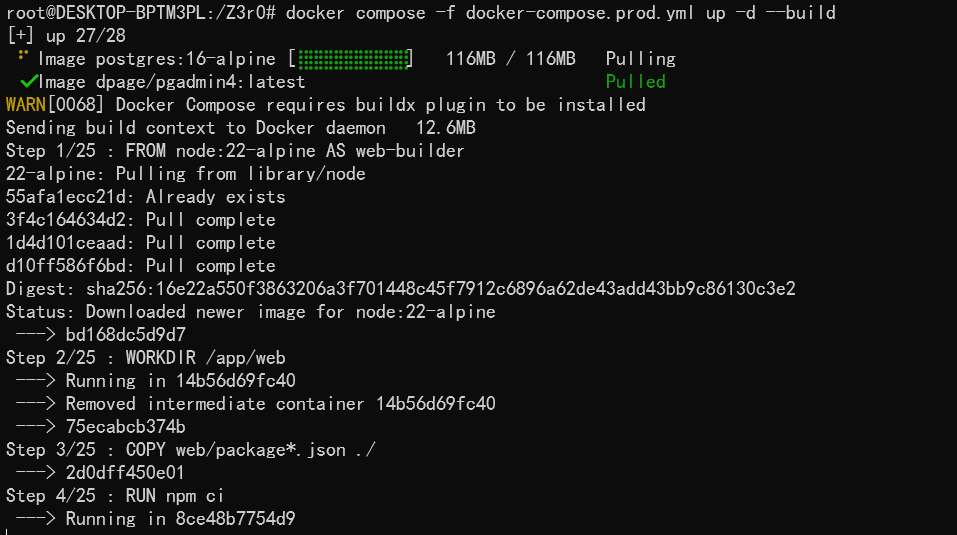Click the Pulling status text

click(x=640, y=59)
